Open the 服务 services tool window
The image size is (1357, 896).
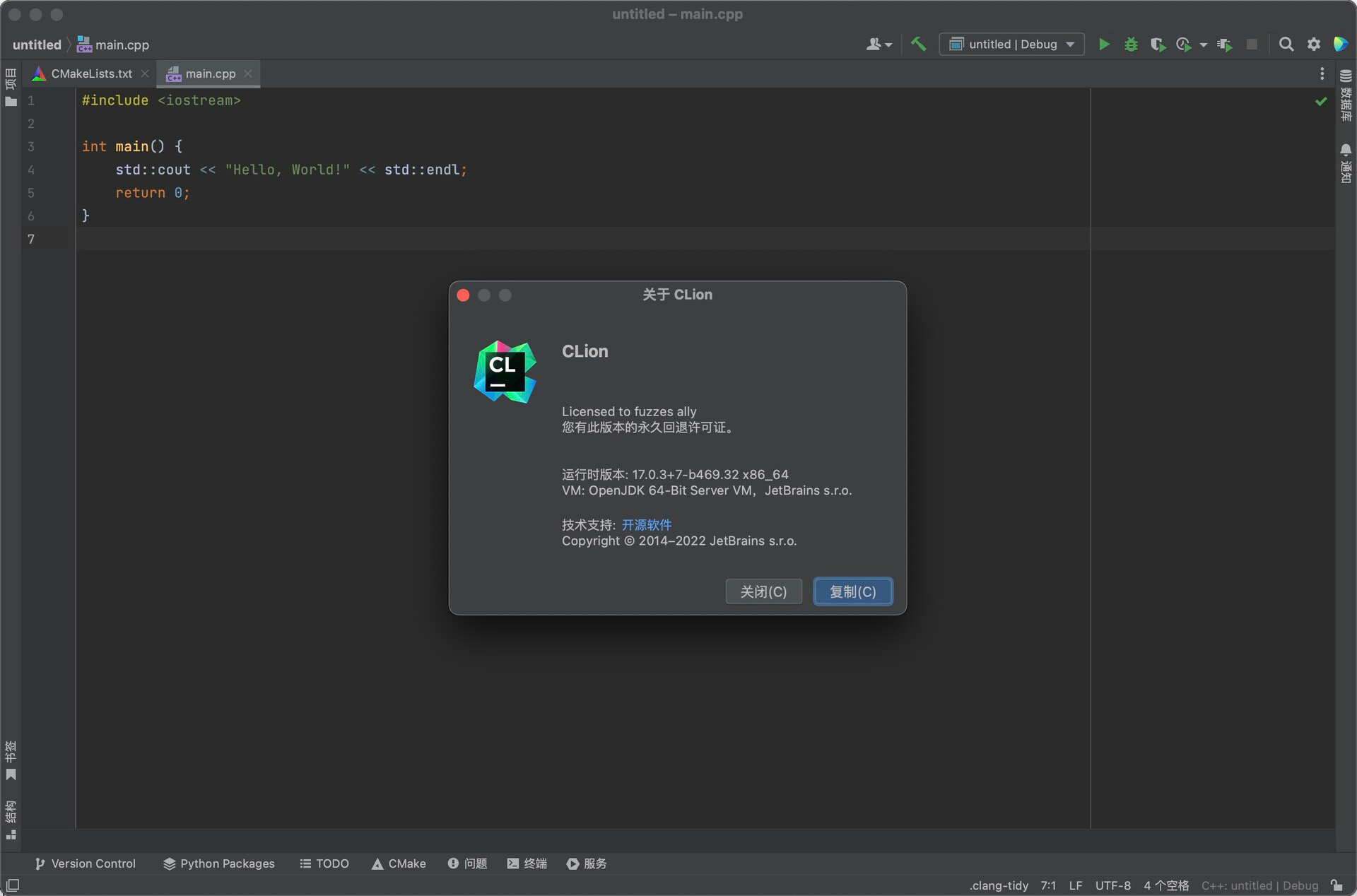[x=587, y=863]
